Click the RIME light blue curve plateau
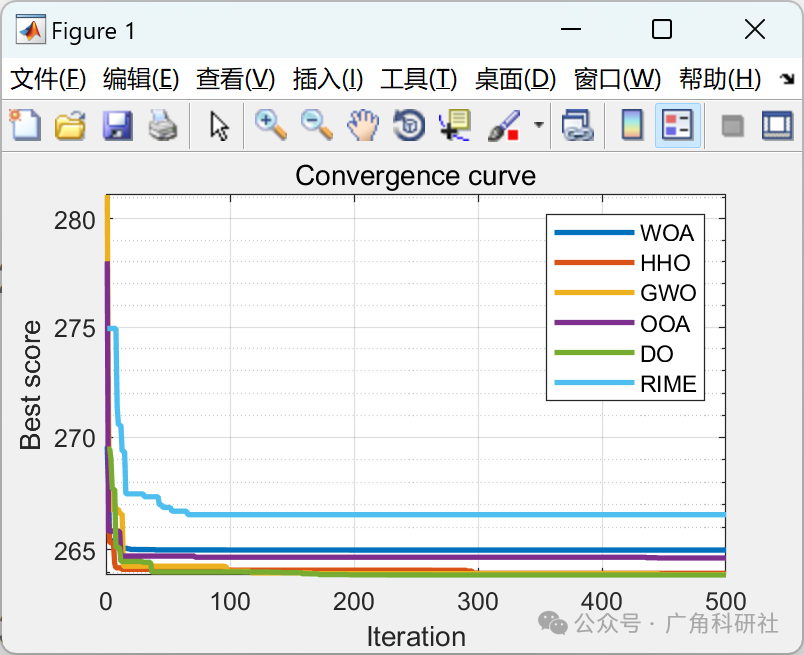804x655 pixels. [456, 514]
